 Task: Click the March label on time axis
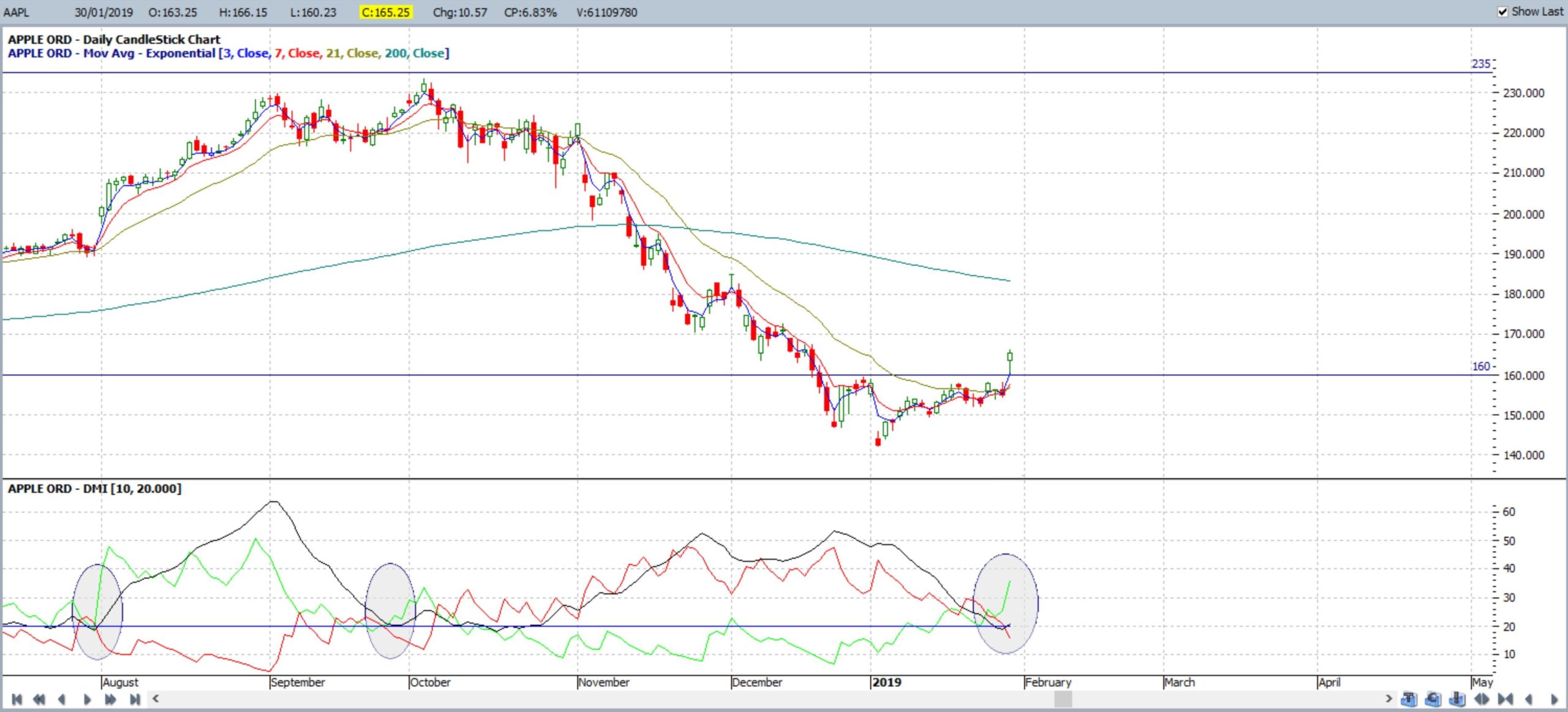(x=1180, y=682)
